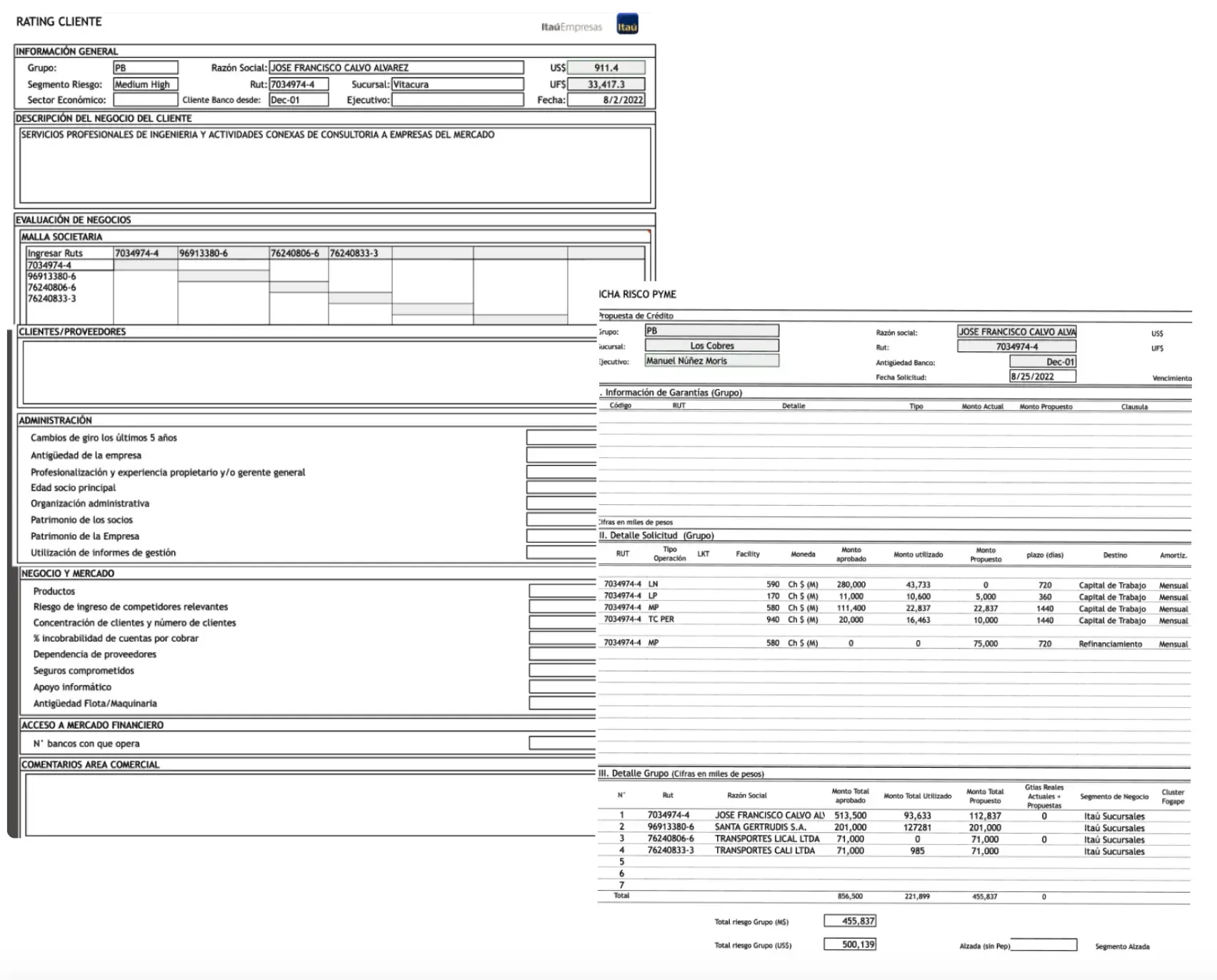Viewport: 1217px width, 980px height.
Task: Click header cell 76240806-6 in Malla Societaria
Action: click(299, 253)
